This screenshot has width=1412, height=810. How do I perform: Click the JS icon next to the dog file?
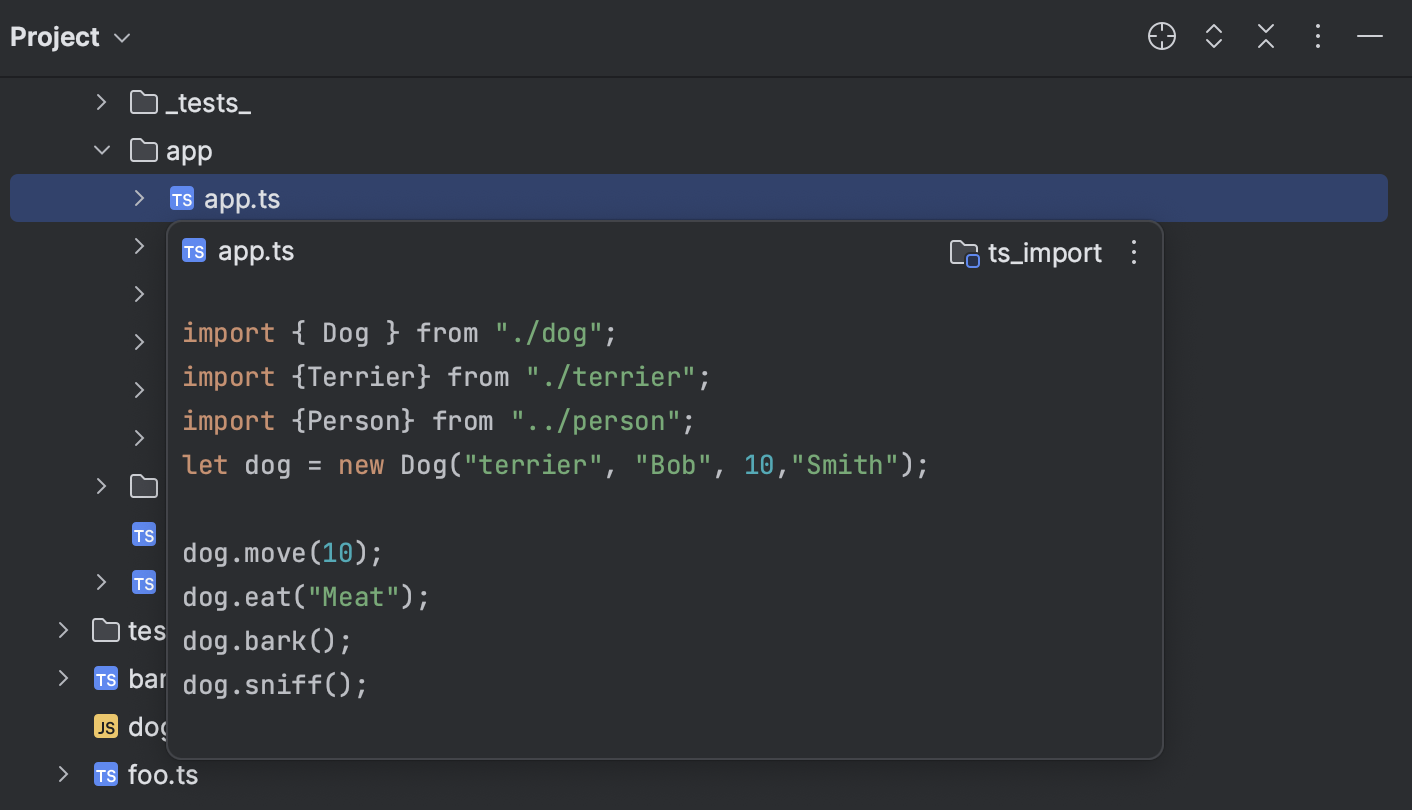coord(105,726)
